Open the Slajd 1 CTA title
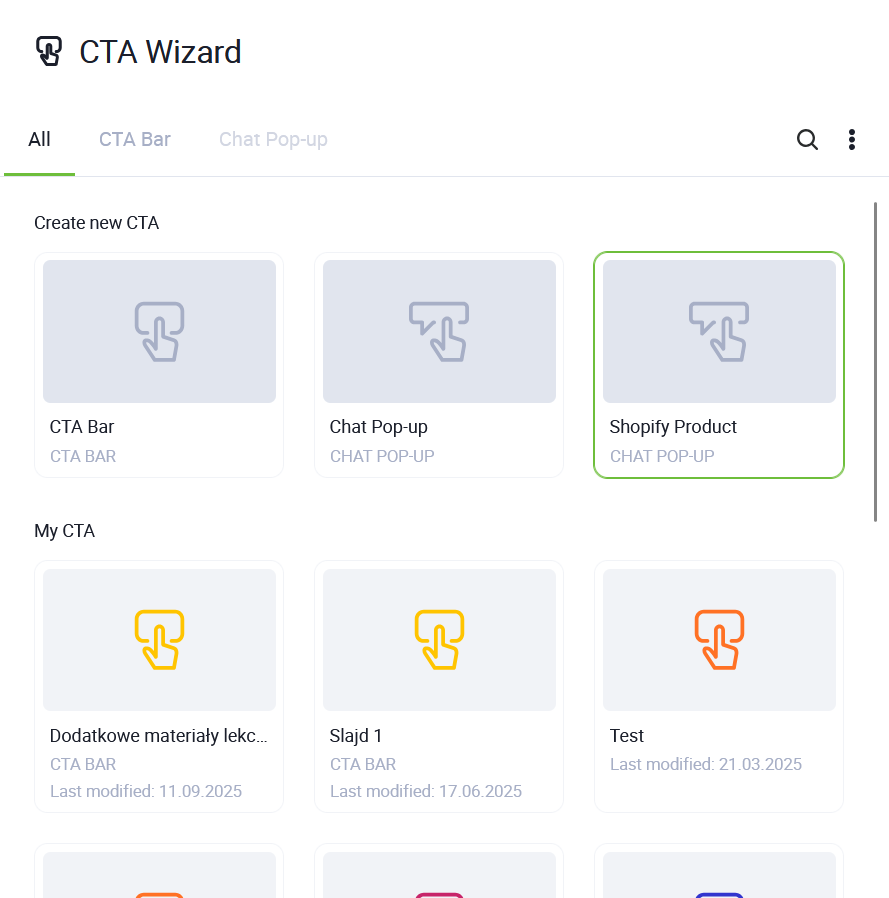Viewport: 889px width, 898px height. coord(356,736)
